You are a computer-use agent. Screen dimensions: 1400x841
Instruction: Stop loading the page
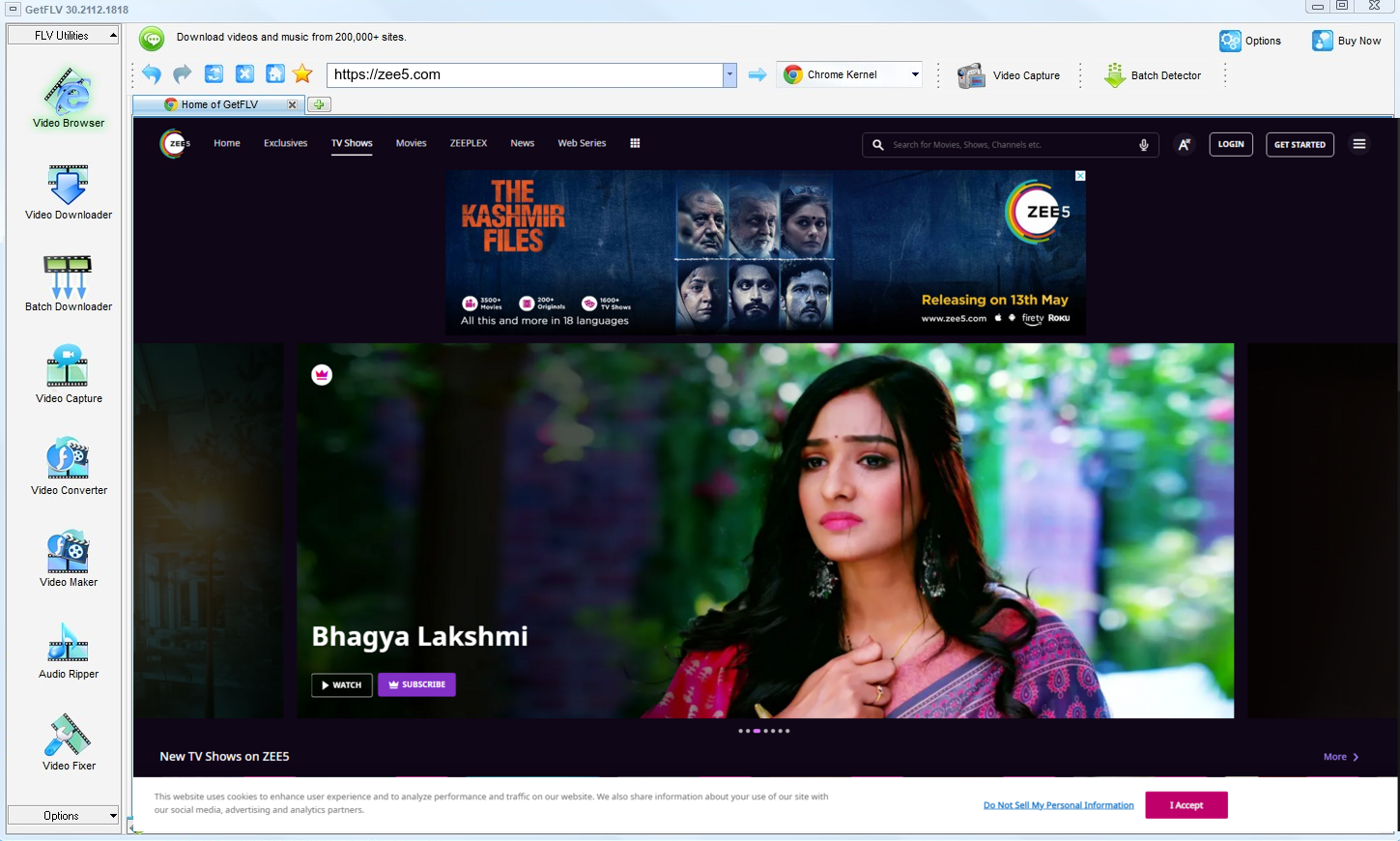point(245,74)
